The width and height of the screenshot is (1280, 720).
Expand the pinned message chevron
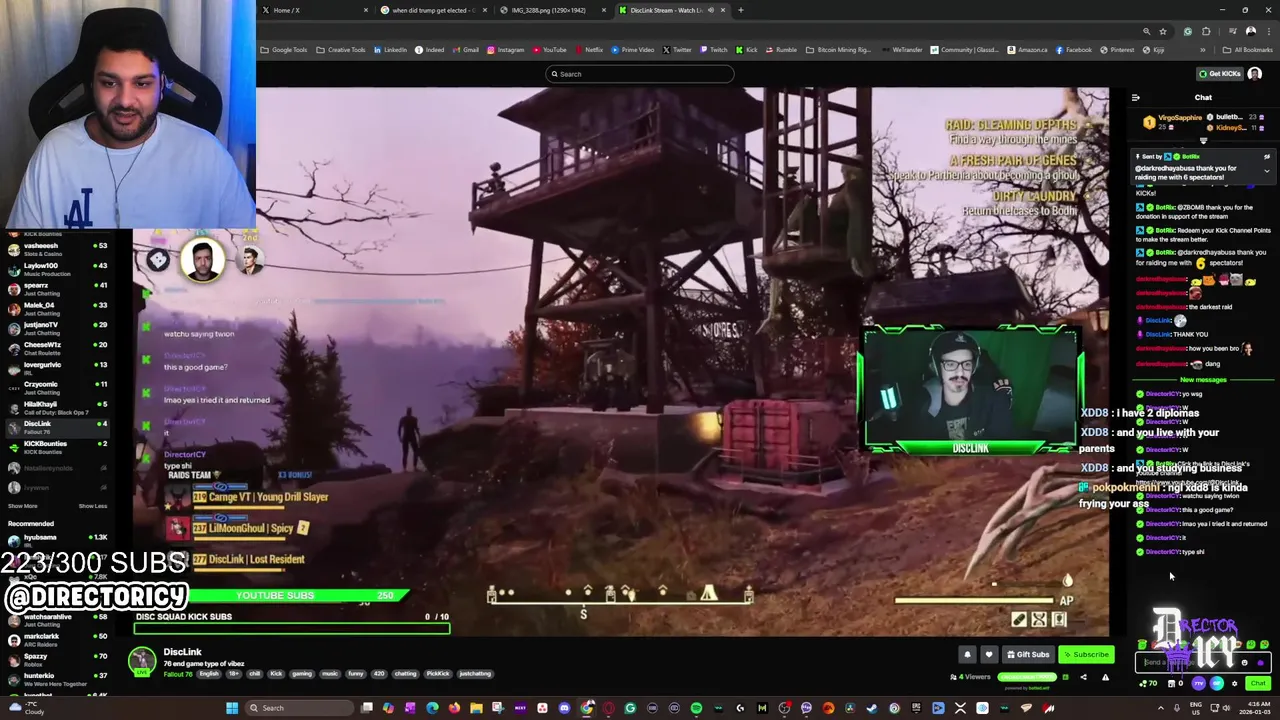1267,170
